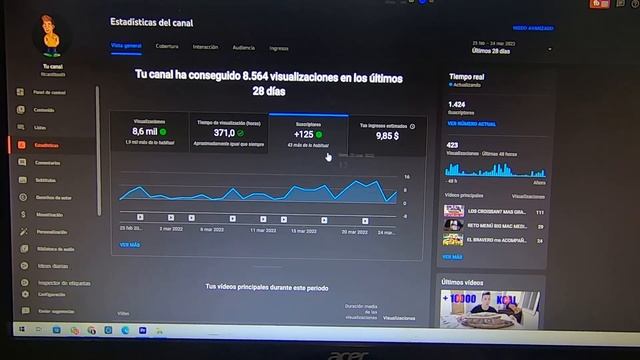
Task: Select the Visualizaciones 8,6 mil metric card
Action: click(x=149, y=132)
